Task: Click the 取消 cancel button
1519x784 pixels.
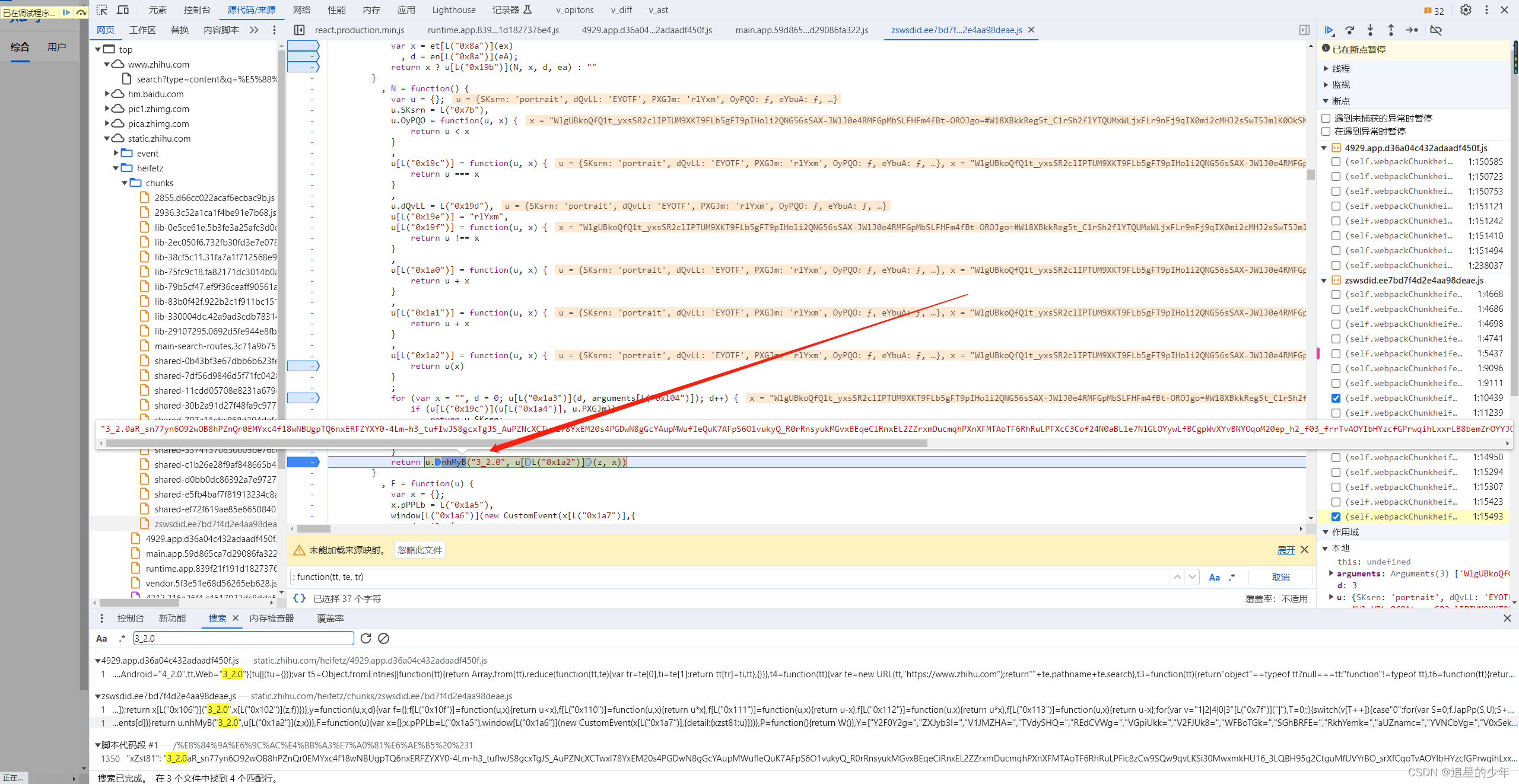Action: pyautogui.click(x=1280, y=577)
